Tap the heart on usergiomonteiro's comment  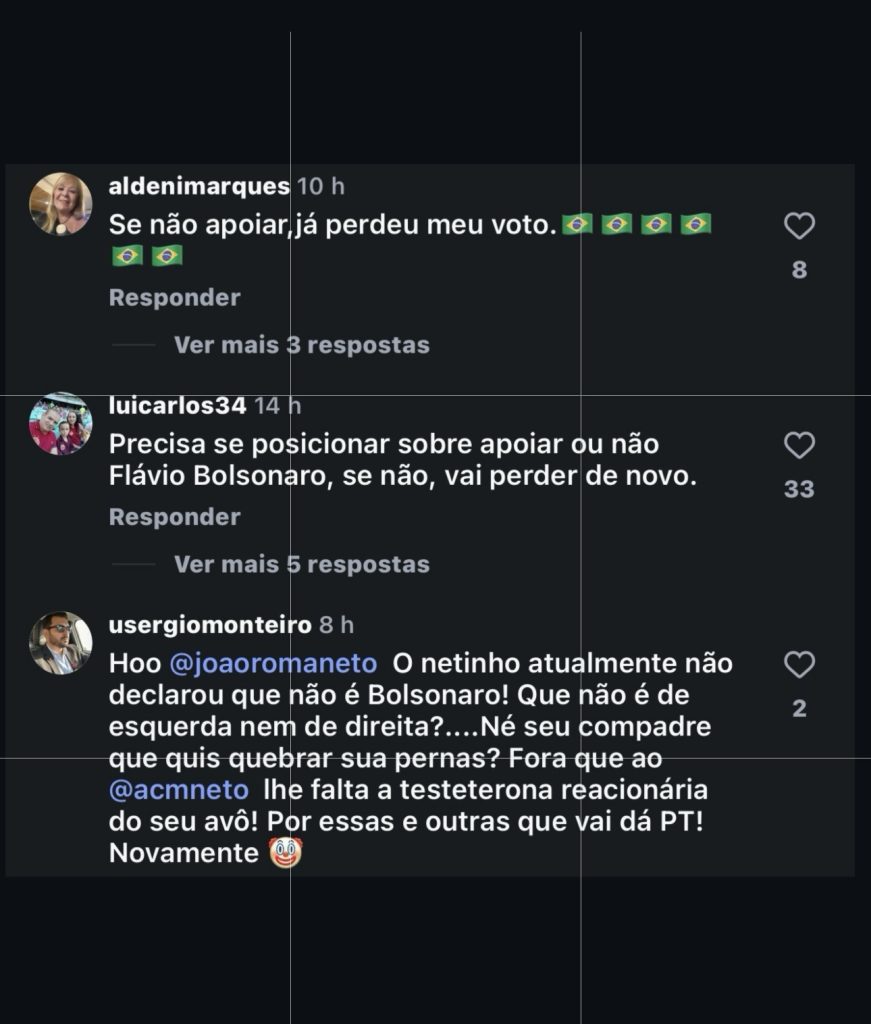pos(799,665)
